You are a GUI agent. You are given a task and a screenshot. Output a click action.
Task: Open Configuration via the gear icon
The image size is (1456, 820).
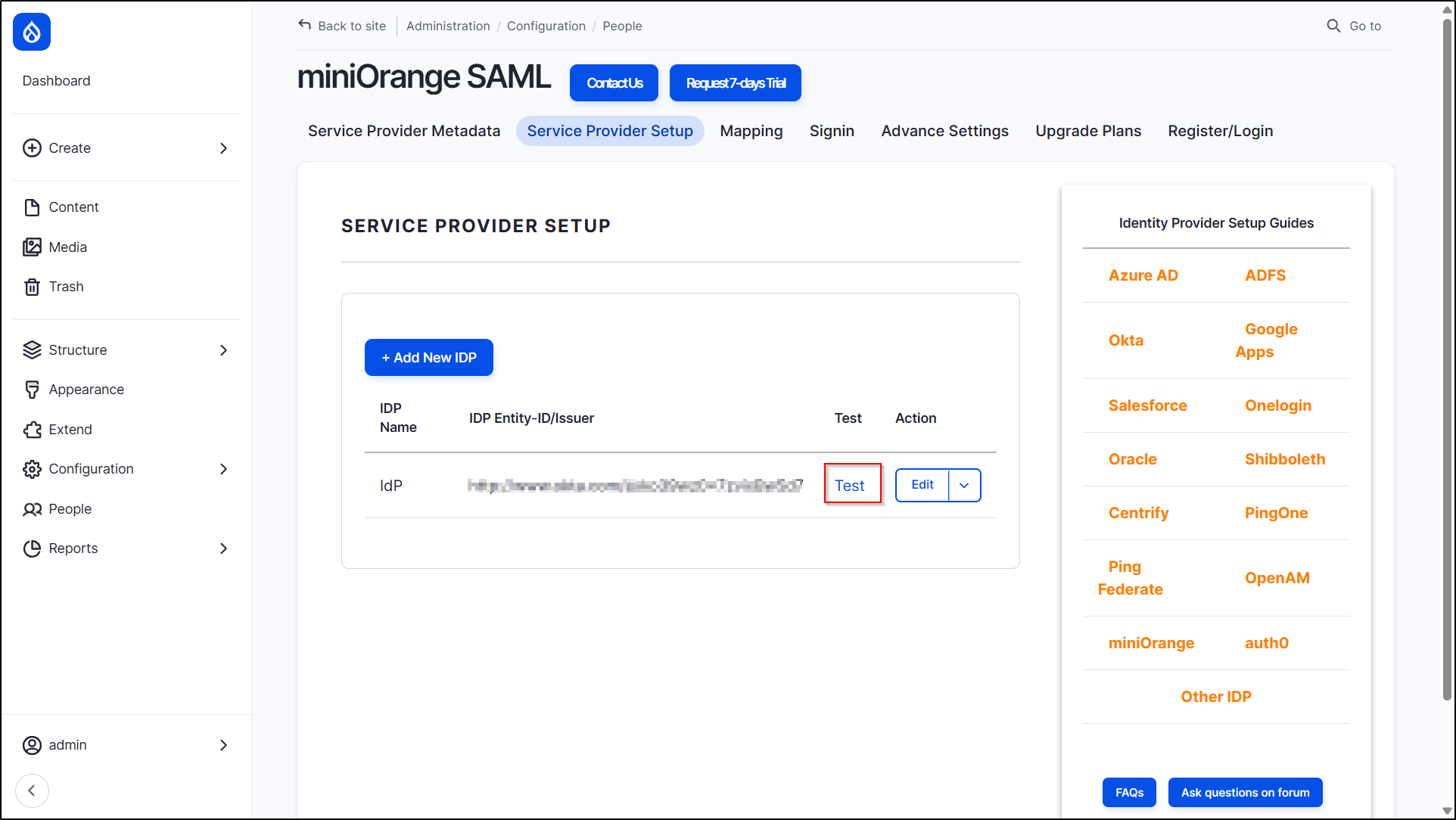(32, 469)
